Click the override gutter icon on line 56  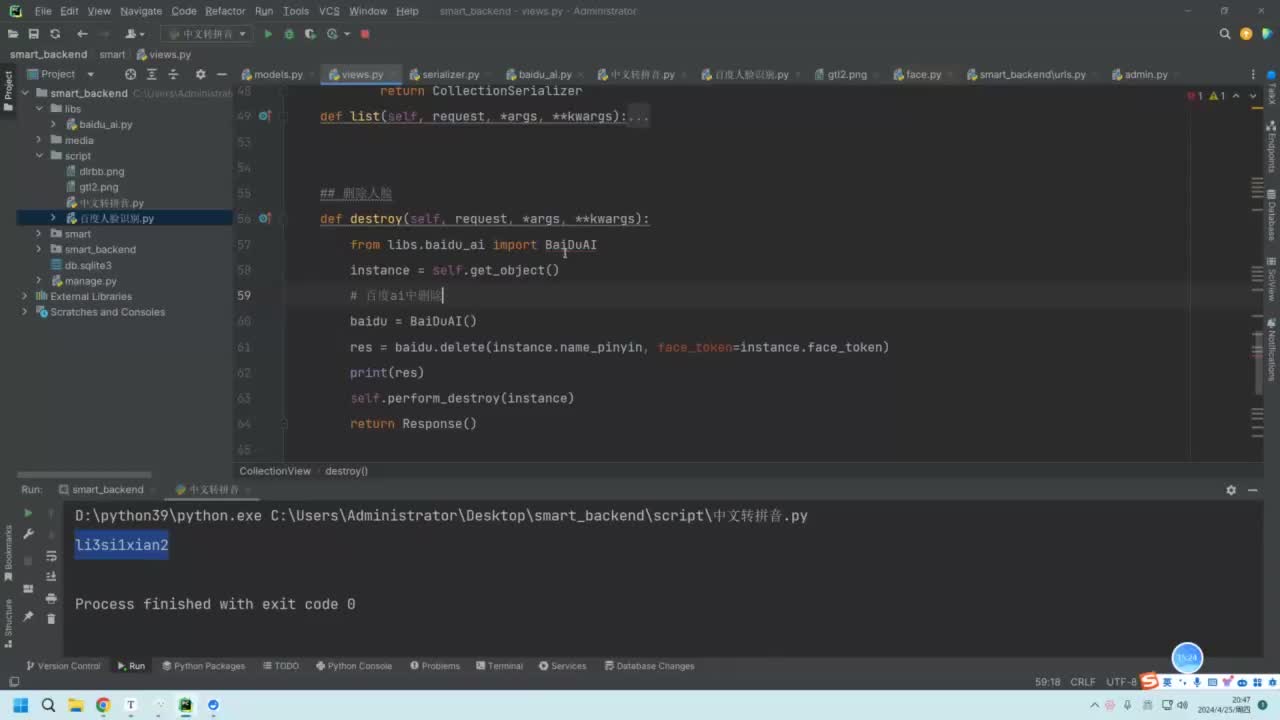click(x=265, y=218)
